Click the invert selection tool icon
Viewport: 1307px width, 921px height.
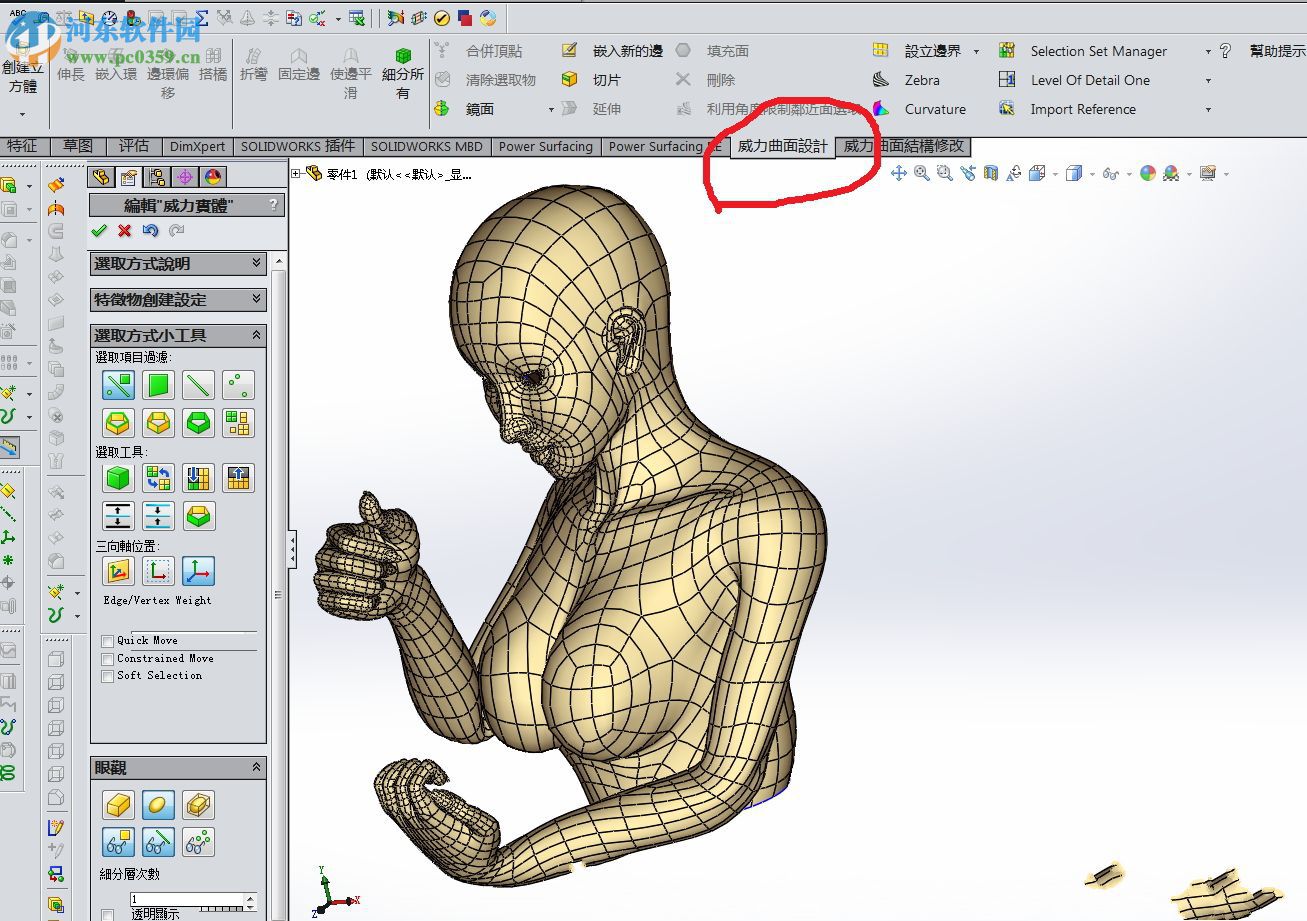coord(158,478)
